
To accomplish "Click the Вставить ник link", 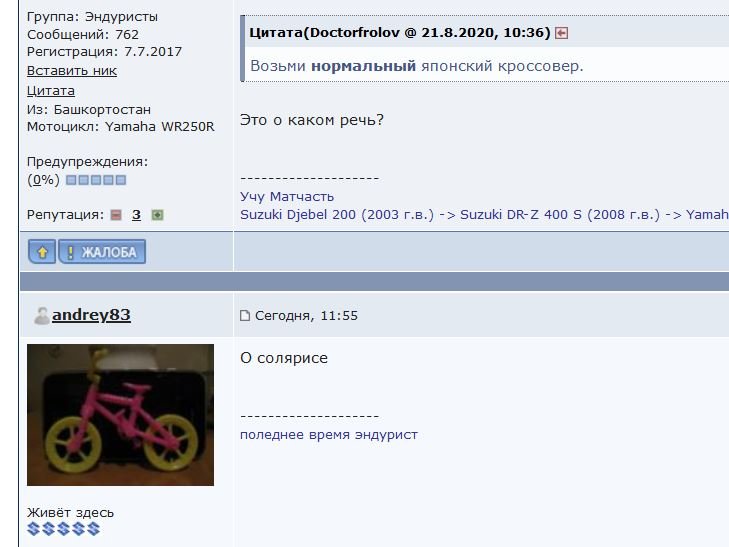I will coord(72,71).
